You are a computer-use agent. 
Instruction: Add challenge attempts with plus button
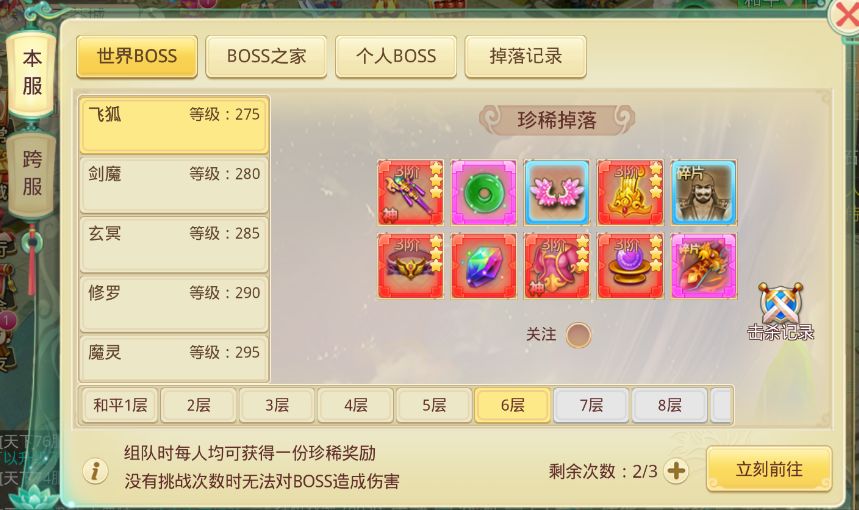tap(676, 471)
